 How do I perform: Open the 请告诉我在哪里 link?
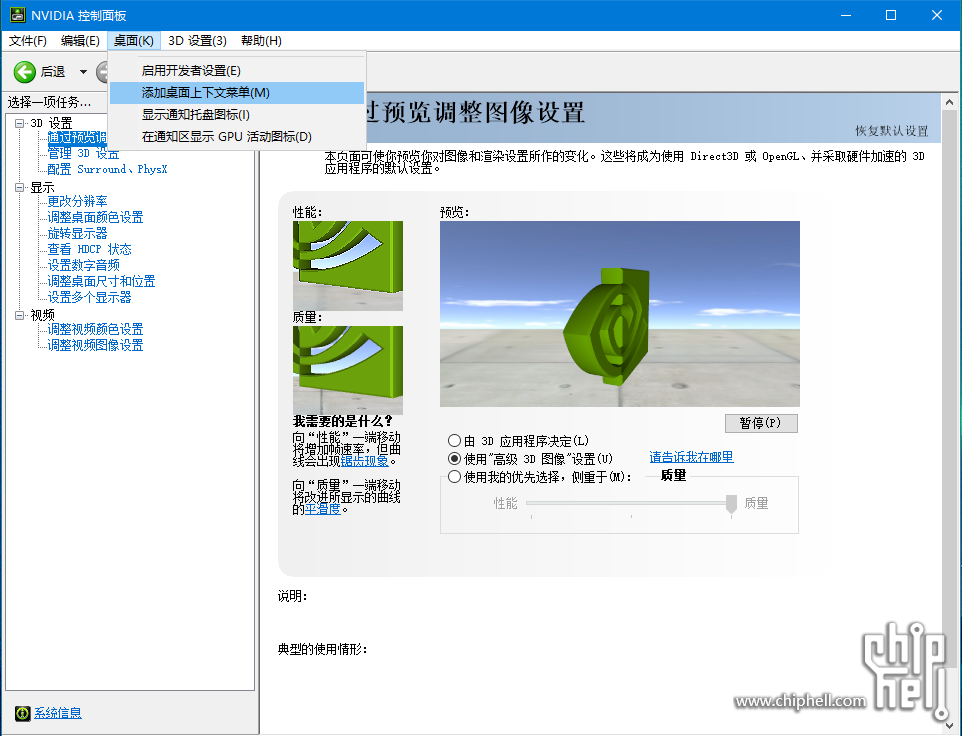click(x=691, y=457)
